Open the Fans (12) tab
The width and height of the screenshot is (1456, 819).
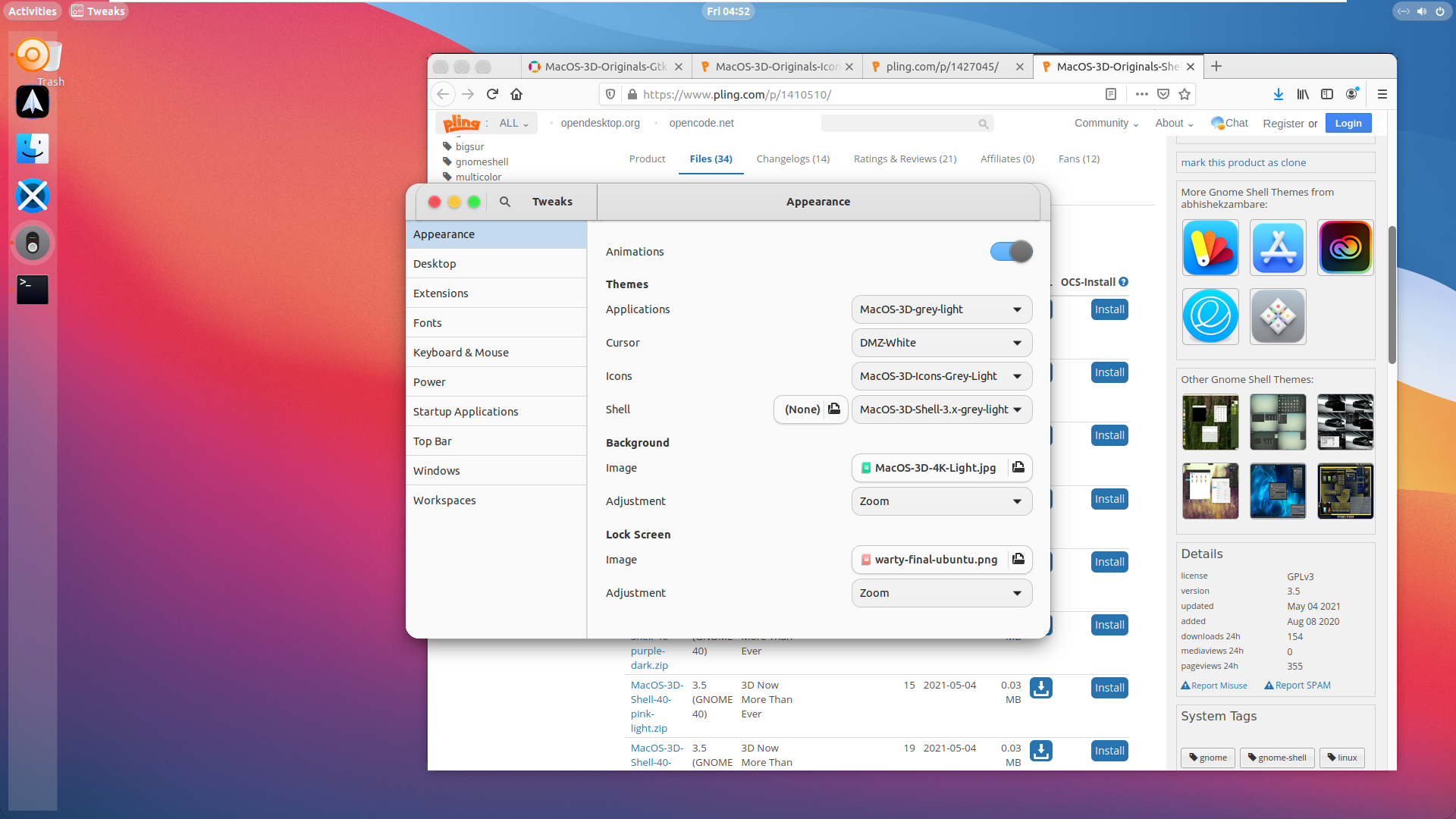click(1078, 159)
